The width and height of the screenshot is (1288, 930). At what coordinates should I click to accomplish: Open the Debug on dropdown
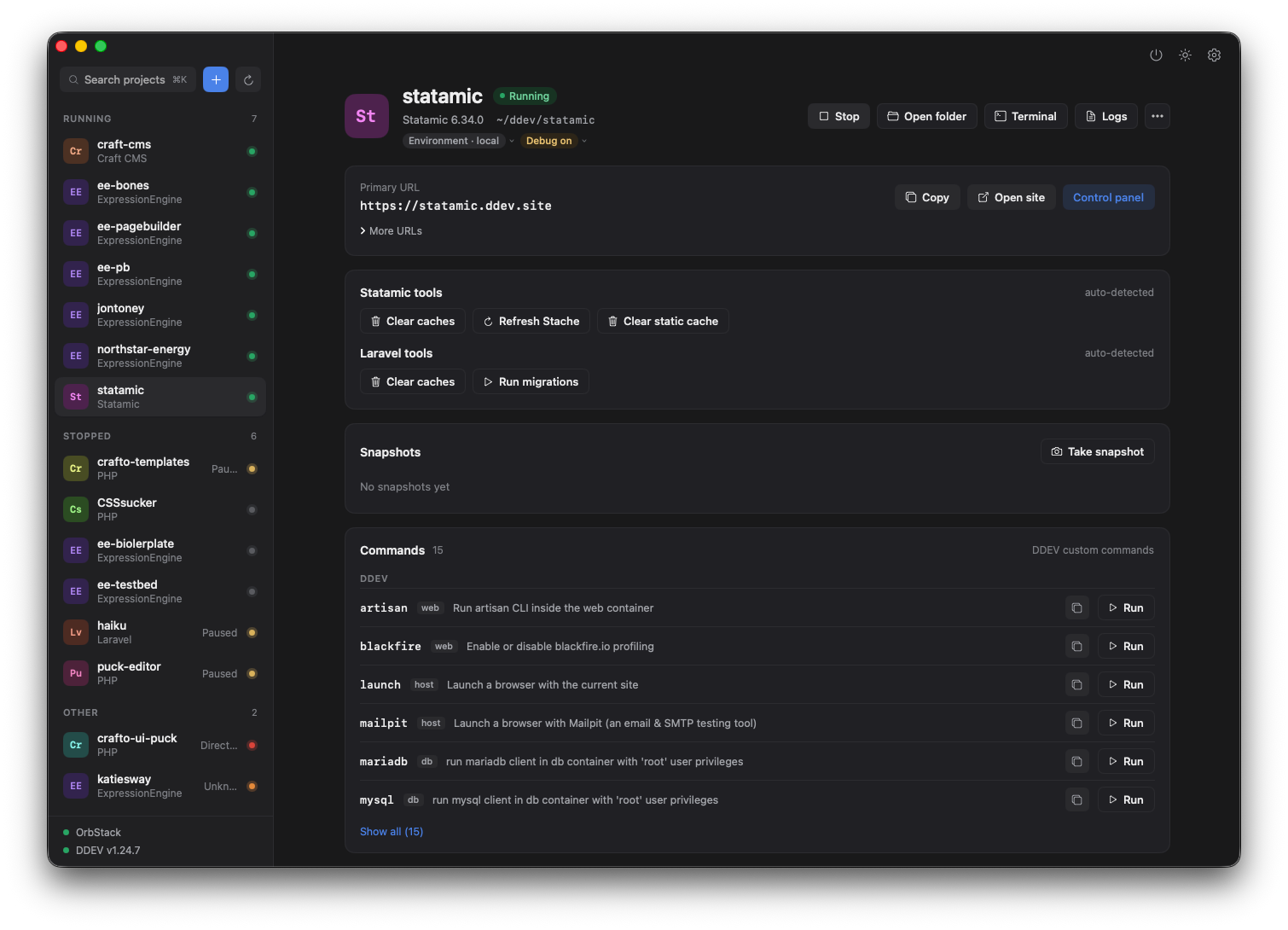click(x=554, y=141)
